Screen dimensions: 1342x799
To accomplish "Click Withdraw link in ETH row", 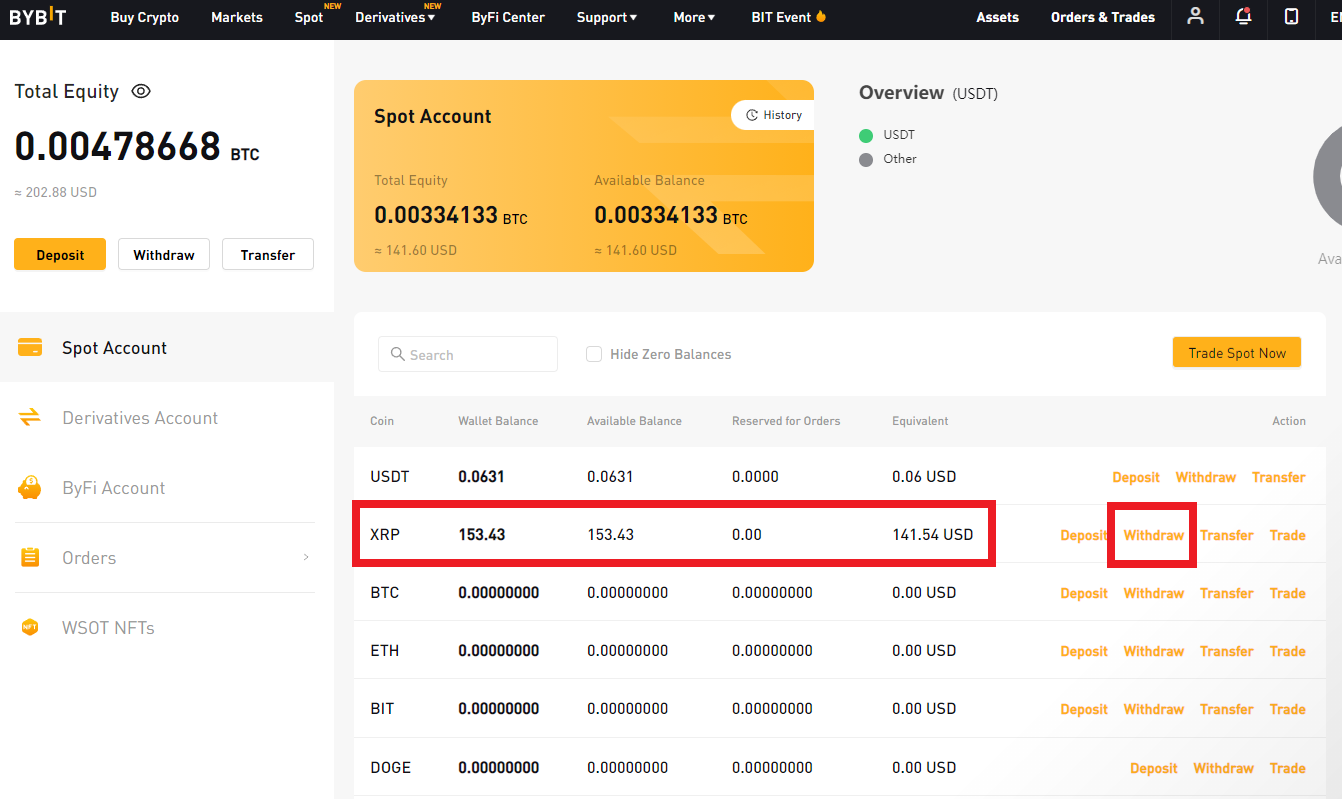I will pyautogui.click(x=1154, y=651).
